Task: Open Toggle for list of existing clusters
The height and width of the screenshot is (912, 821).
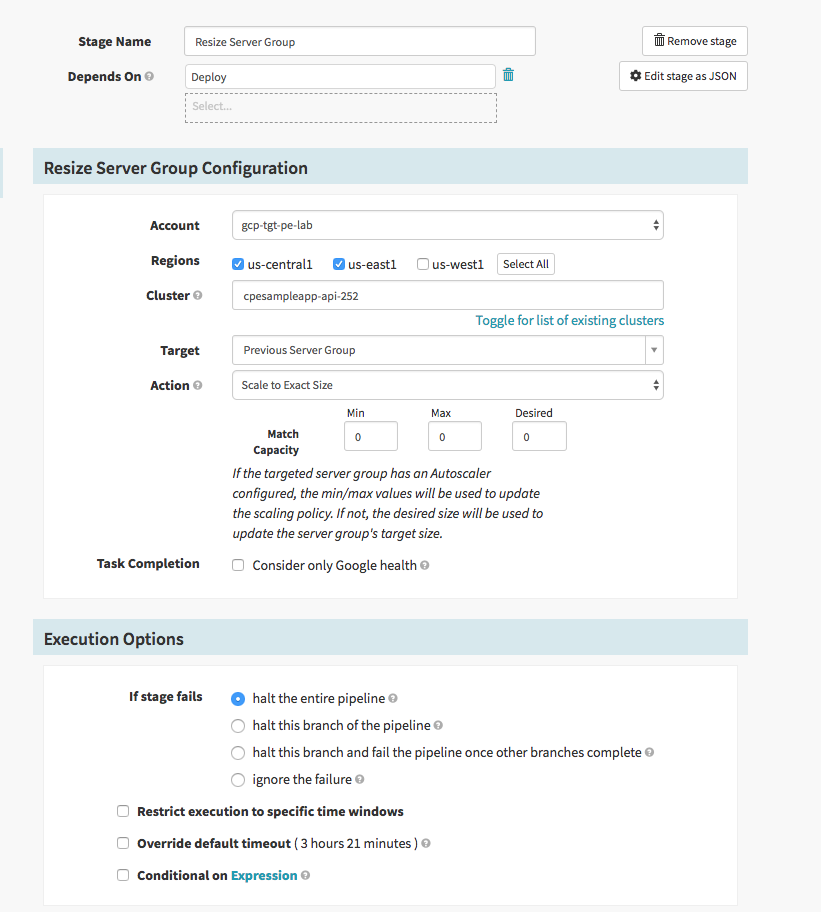Action: point(569,320)
